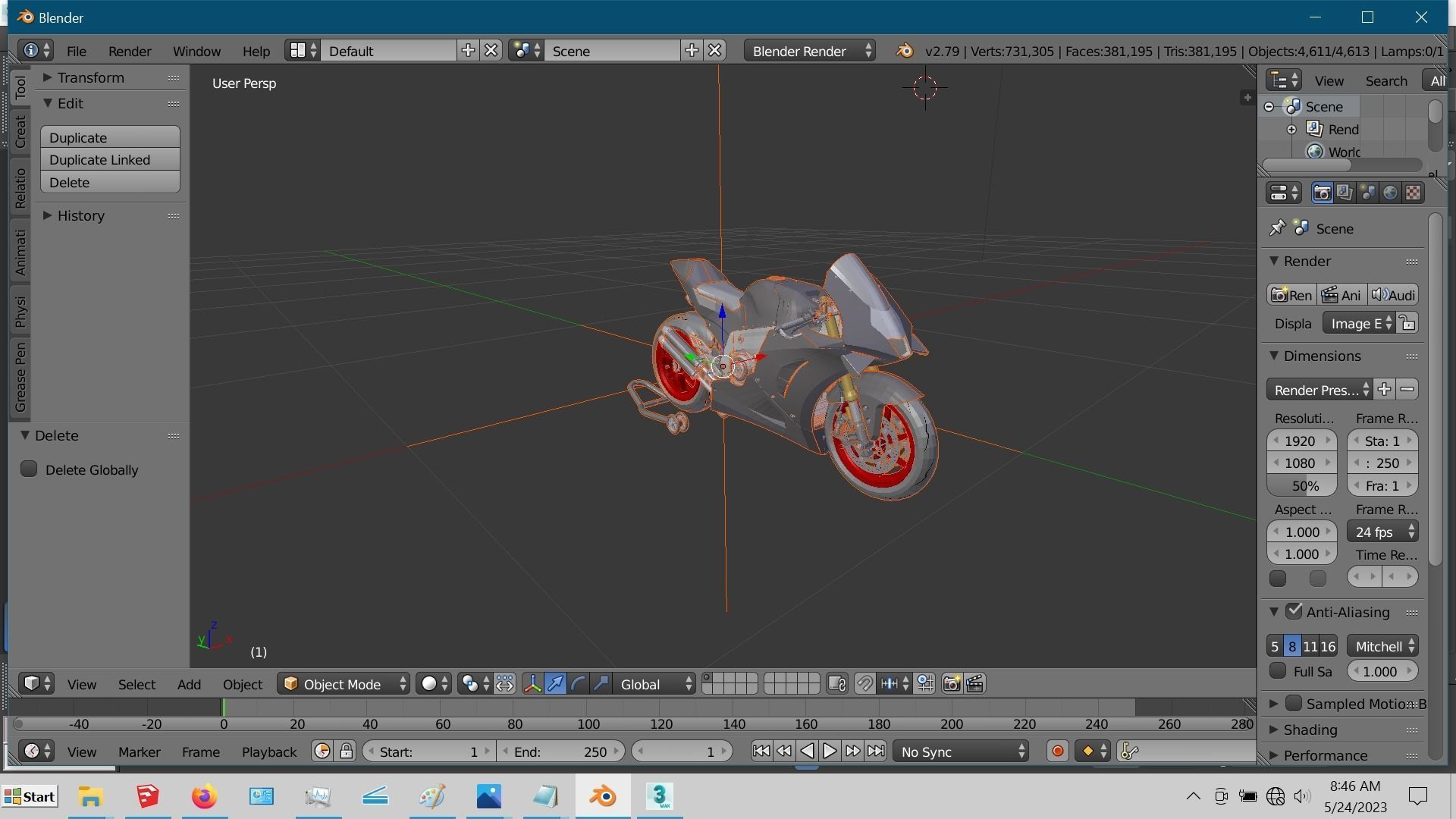
Task: Toggle the Anti-Aliasing checkbox
Action: pos(1294,611)
